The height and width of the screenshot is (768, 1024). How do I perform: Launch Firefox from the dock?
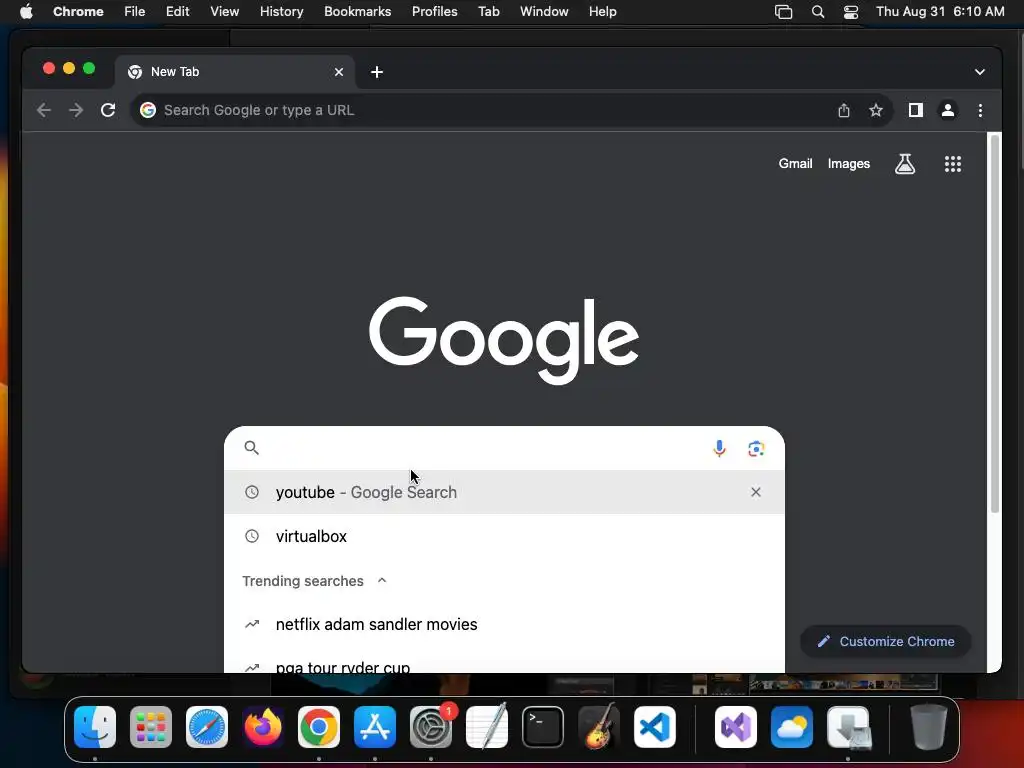pyautogui.click(x=263, y=727)
